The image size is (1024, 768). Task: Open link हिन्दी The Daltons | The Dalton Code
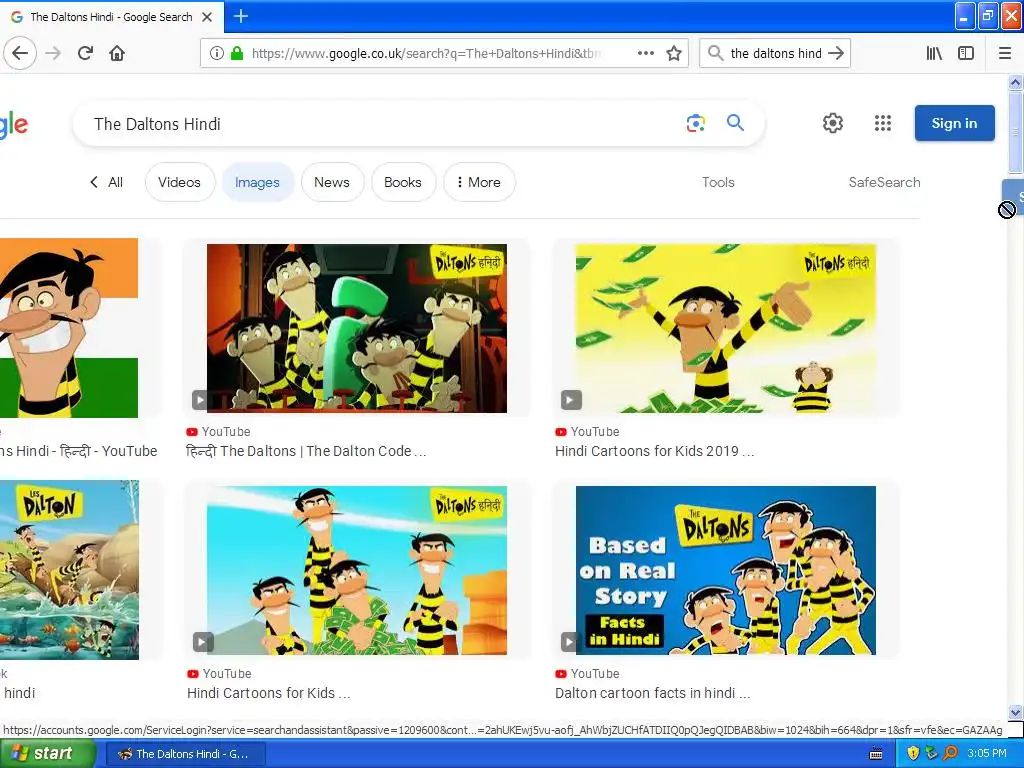(306, 451)
